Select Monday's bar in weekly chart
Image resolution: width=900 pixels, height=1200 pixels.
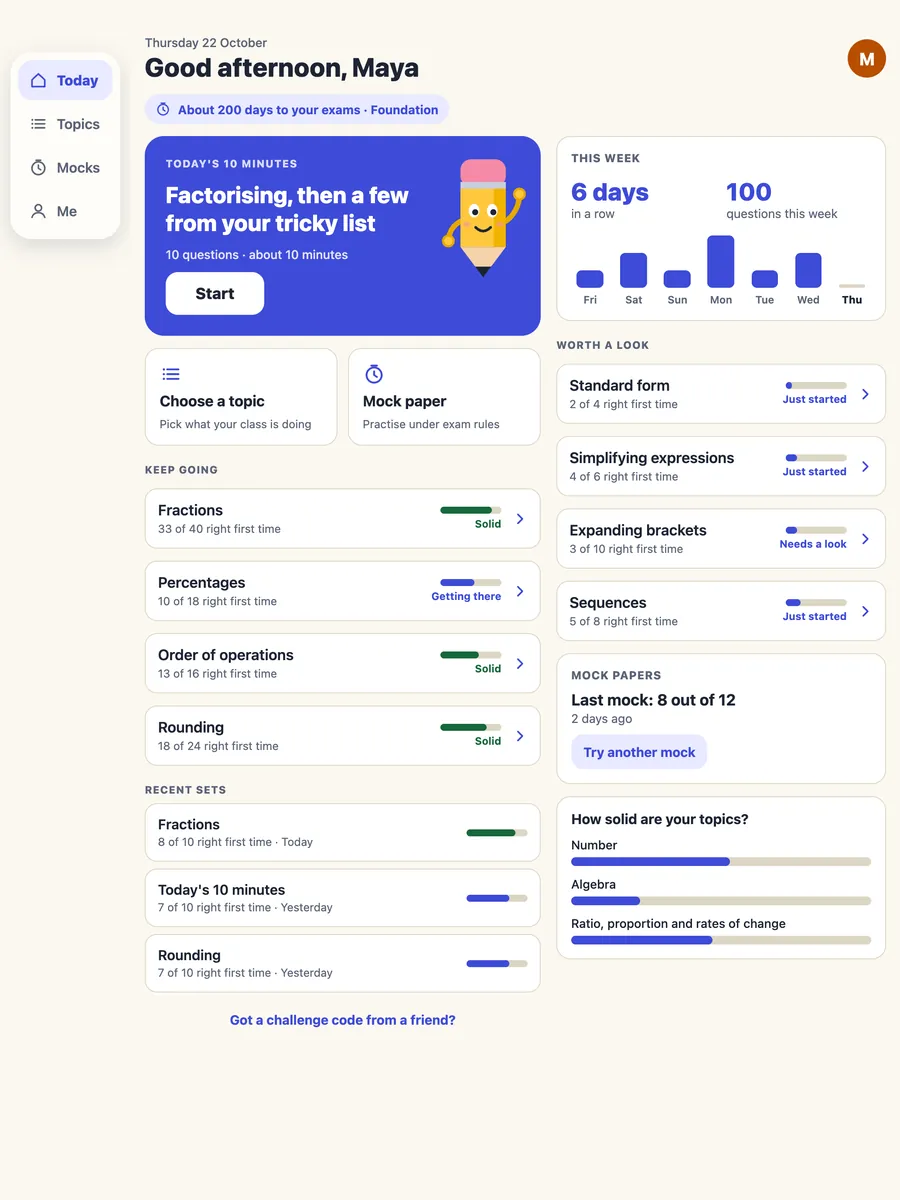721,262
